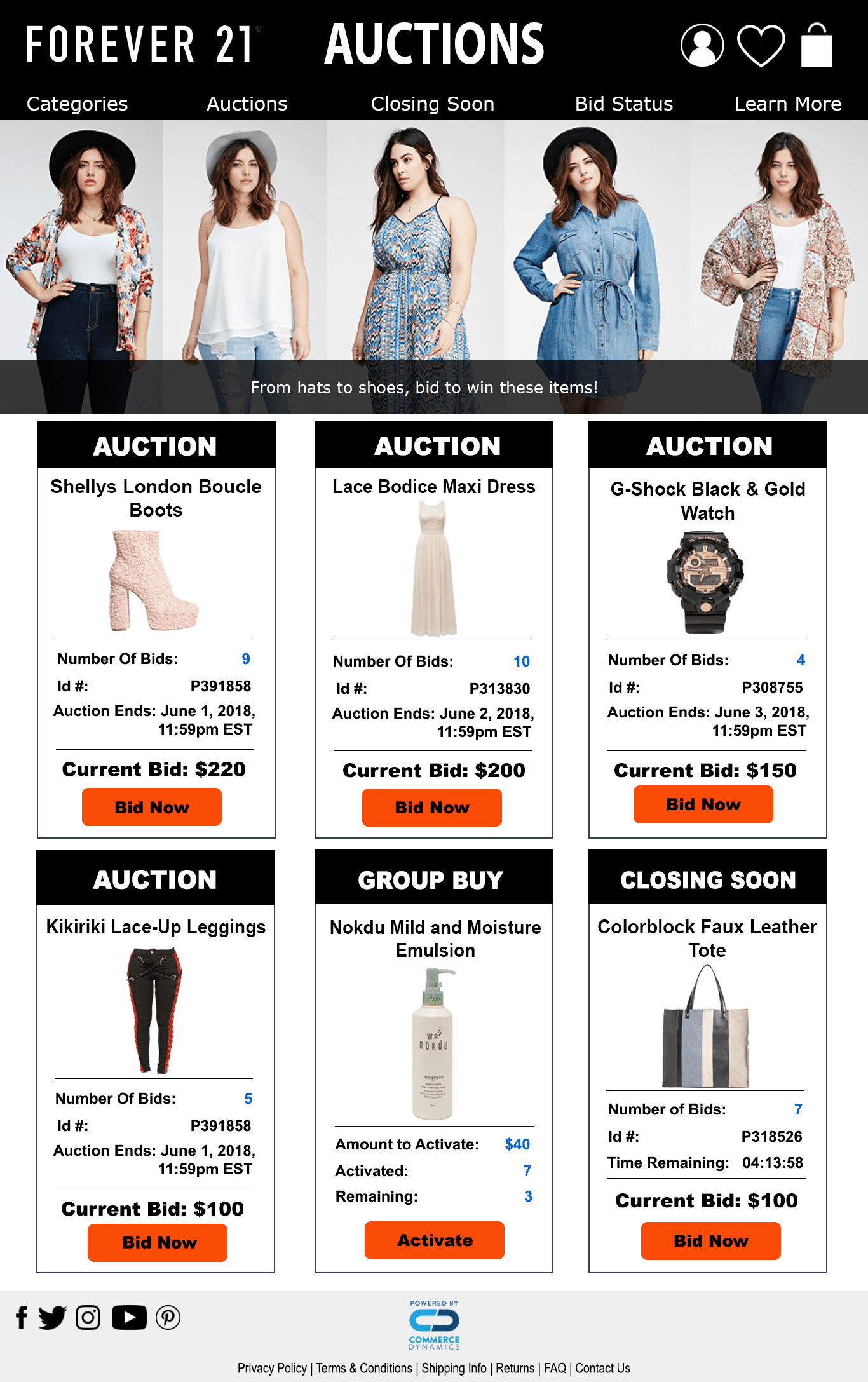868x1382 pixels.
Task: Click the Lace Bodice Maxi Dress image
Action: (434, 569)
